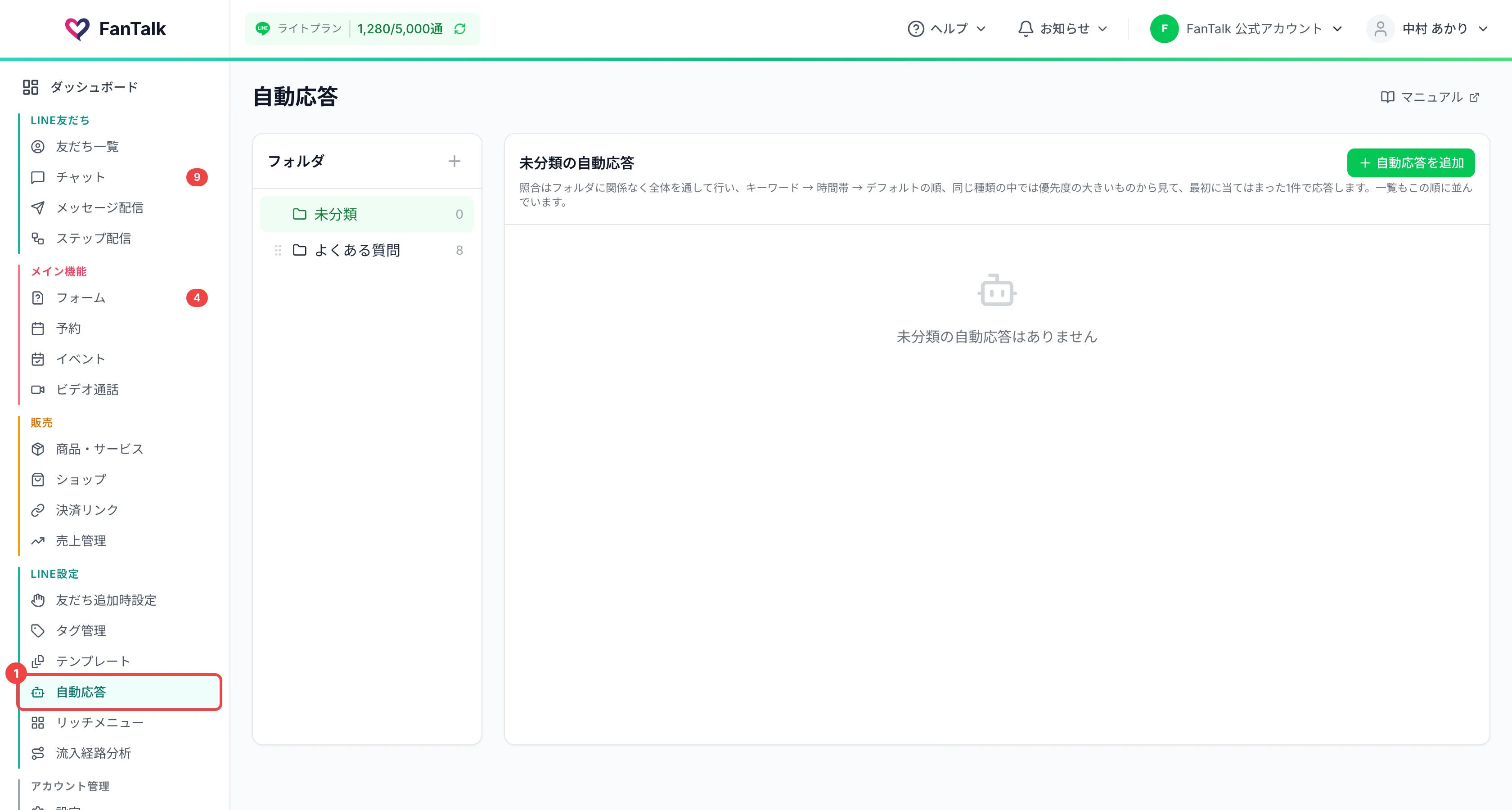Image resolution: width=1512 pixels, height=810 pixels.
Task: Click the 友だち追加時設定 hand icon
Action: pyautogui.click(x=37, y=600)
